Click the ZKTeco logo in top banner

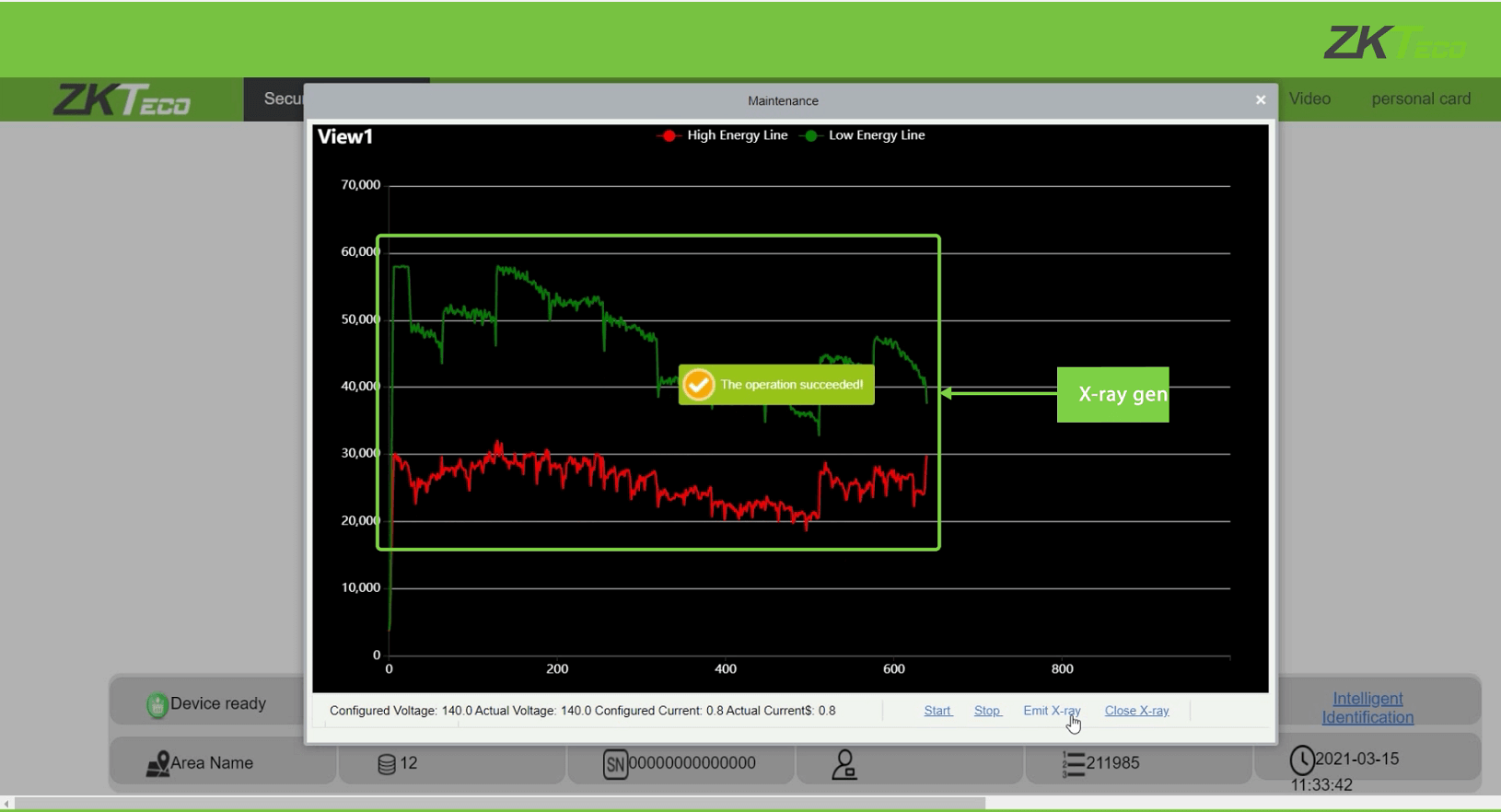coord(1395,41)
